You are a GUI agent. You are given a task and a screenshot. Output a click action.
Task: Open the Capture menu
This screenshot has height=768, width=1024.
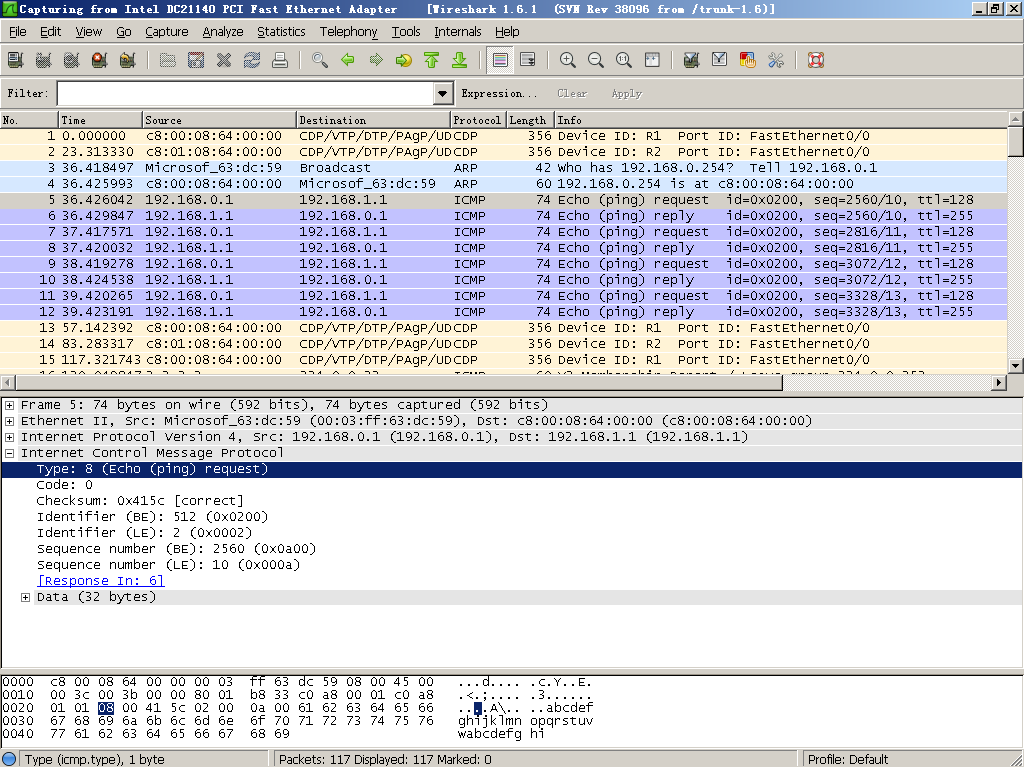pyautogui.click(x=167, y=31)
